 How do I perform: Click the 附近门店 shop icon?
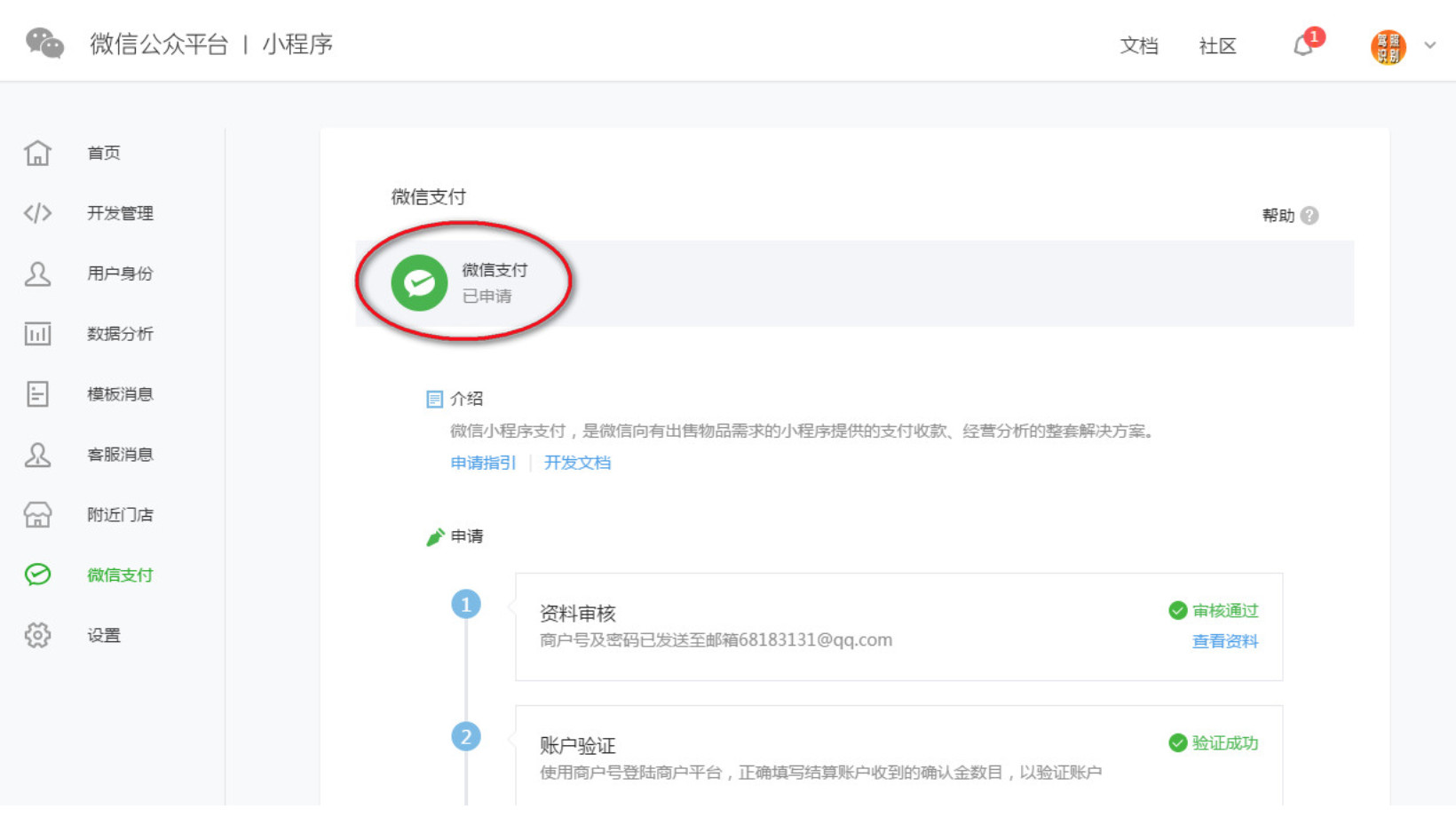coord(37,515)
